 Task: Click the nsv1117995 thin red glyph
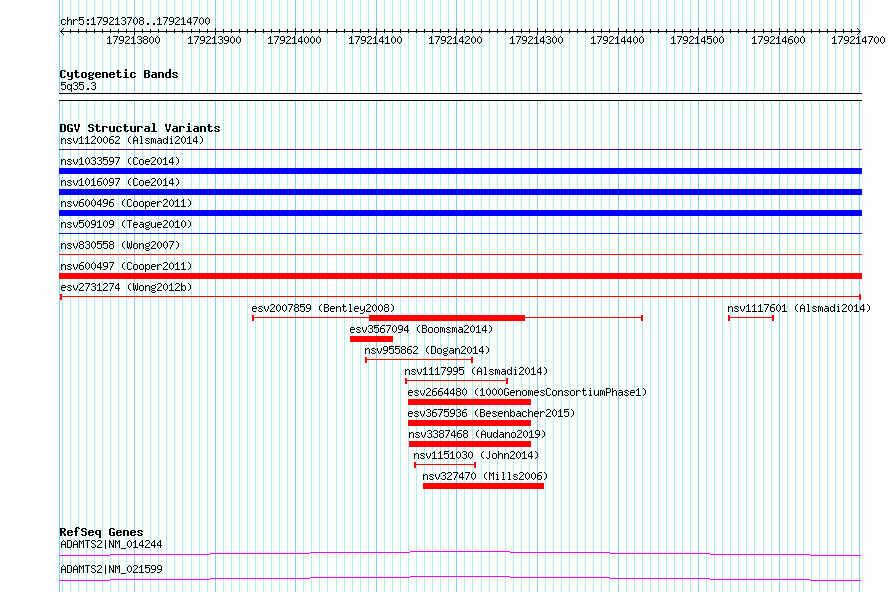coord(456,381)
